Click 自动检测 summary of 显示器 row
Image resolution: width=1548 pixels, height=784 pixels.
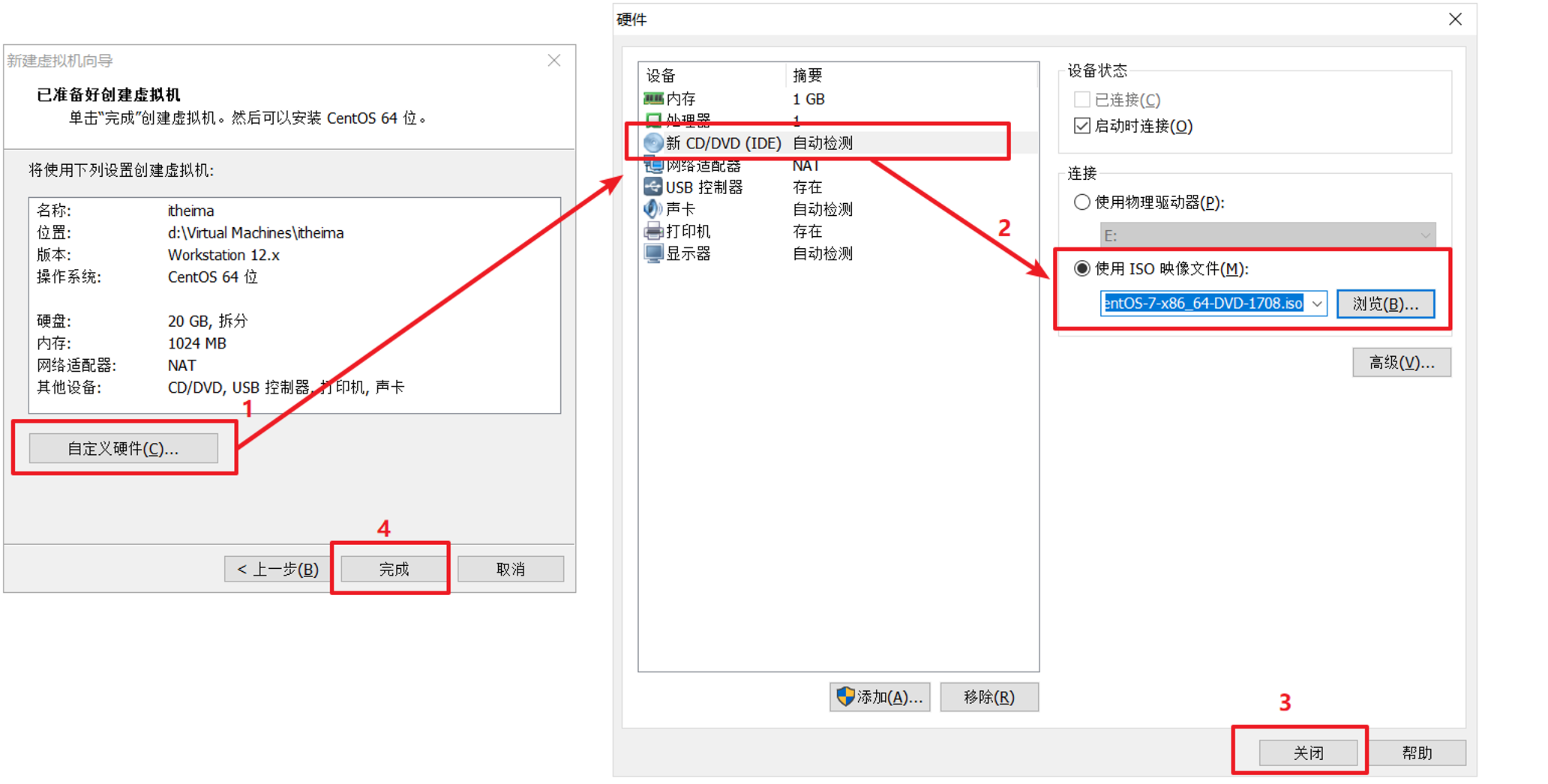[823, 253]
